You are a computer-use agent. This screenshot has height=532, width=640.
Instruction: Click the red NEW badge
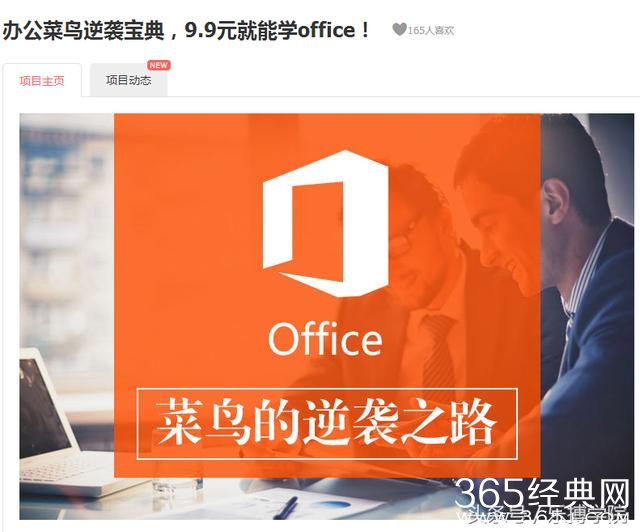(x=159, y=65)
